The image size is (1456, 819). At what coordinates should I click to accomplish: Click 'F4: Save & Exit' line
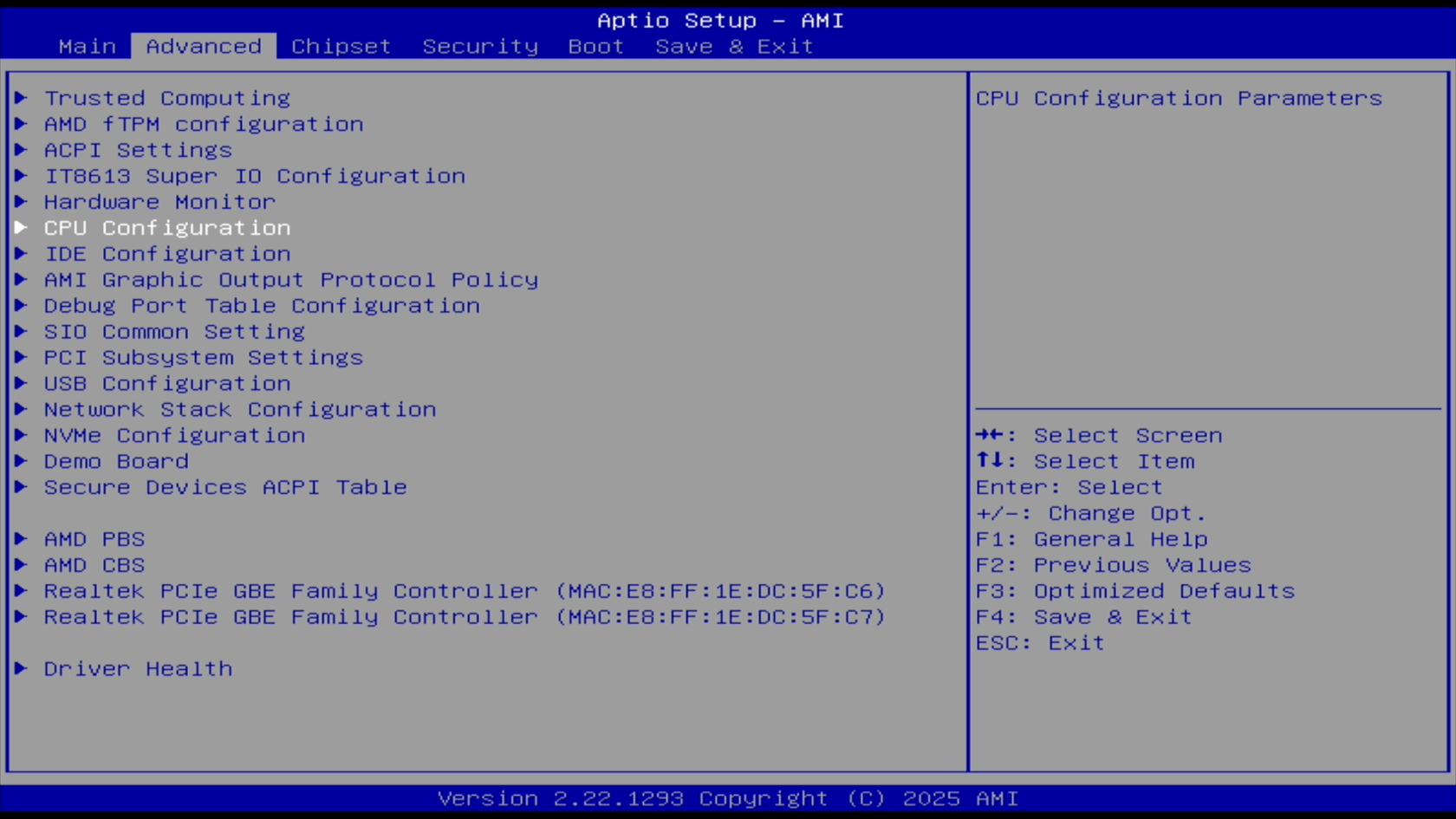[1084, 617]
